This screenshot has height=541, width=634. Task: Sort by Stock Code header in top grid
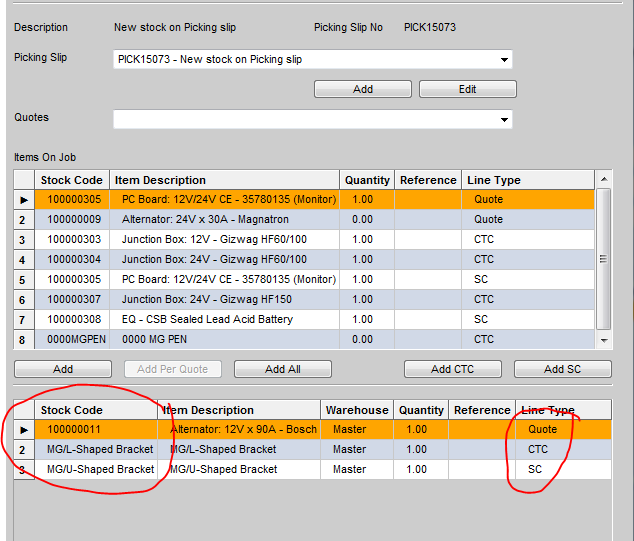pos(71,180)
